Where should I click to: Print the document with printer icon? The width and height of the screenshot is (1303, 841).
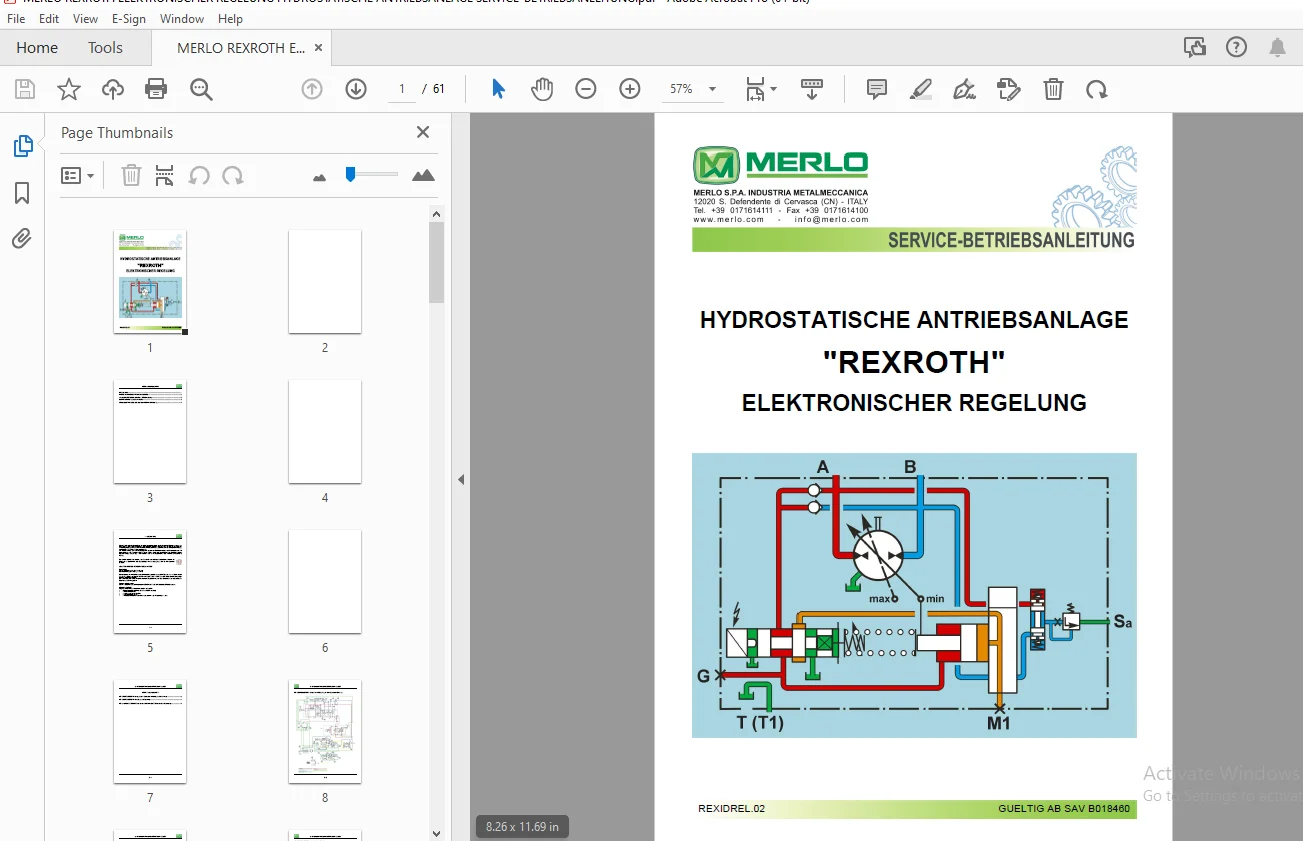coord(156,89)
